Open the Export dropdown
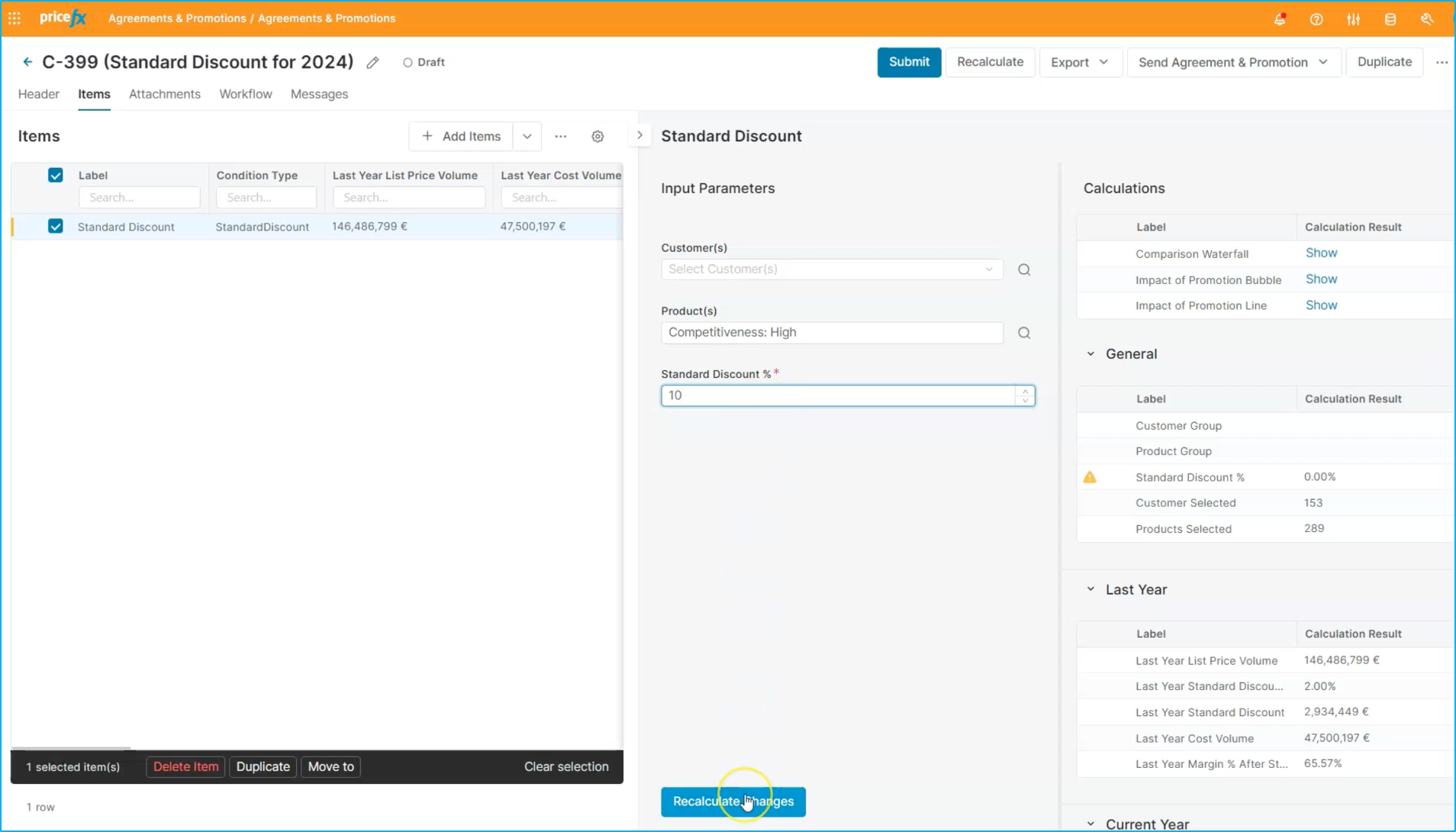The image size is (1456, 832). [x=1079, y=63]
